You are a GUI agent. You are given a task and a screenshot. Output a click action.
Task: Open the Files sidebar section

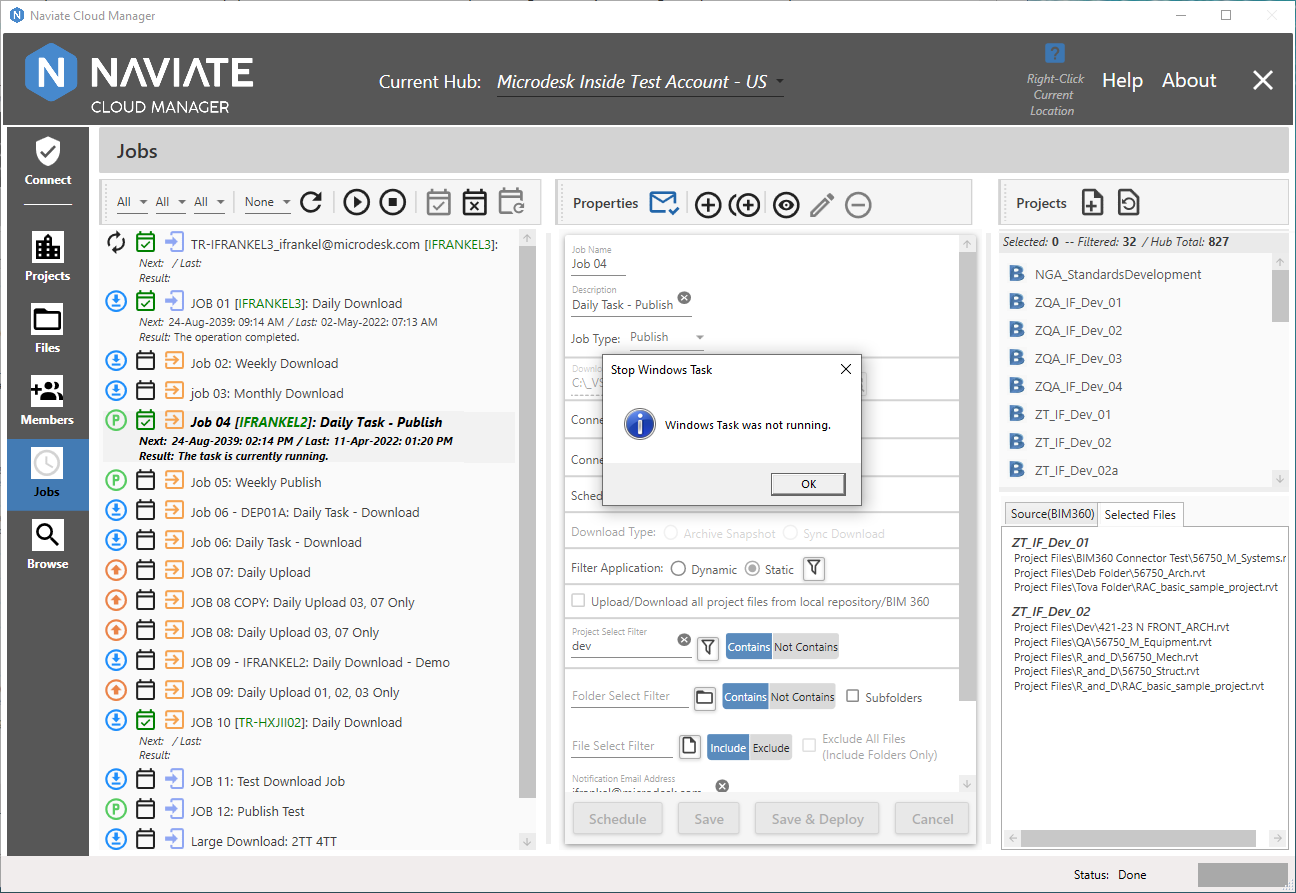pyautogui.click(x=48, y=330)
